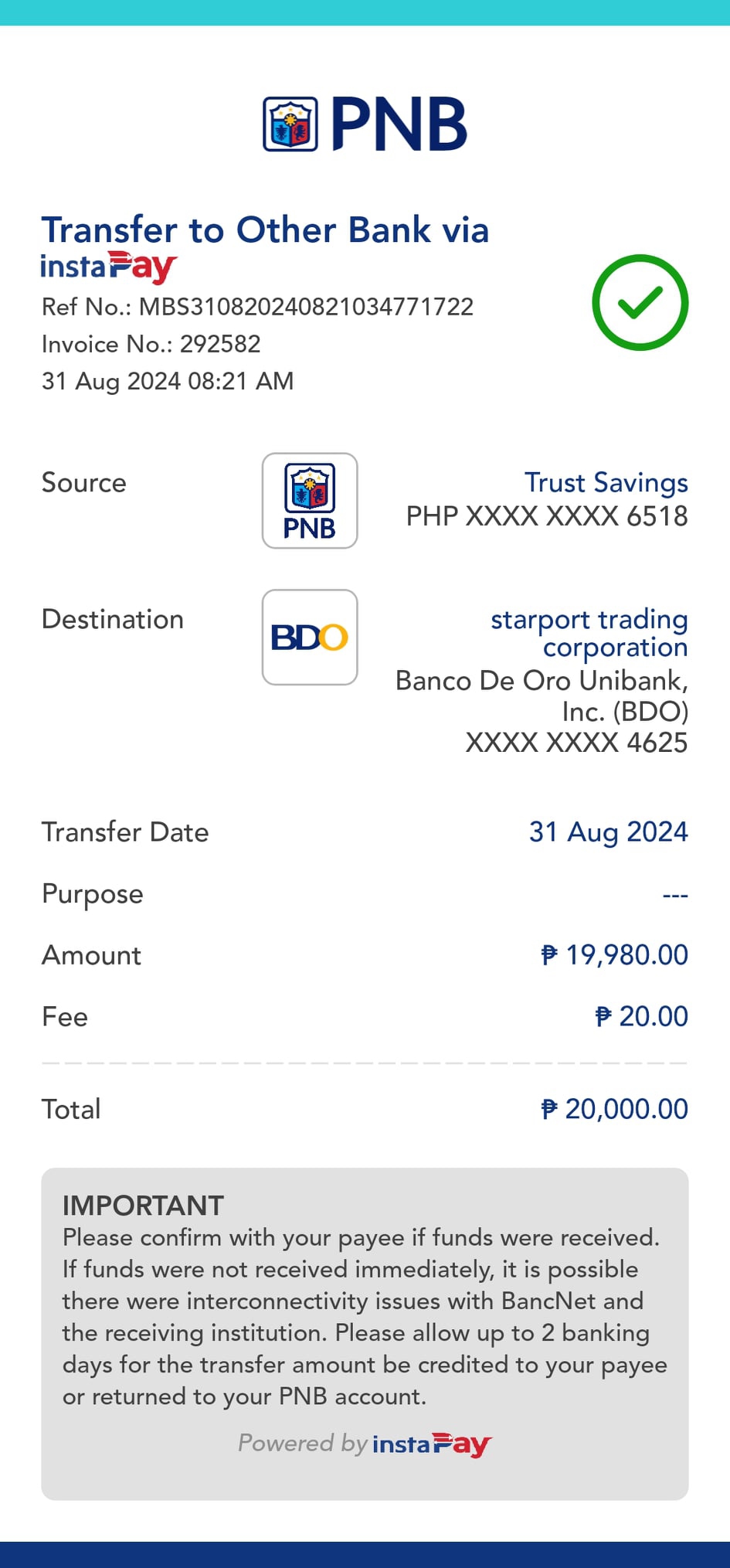This screenshot has height=1568, width=730.
Task: Tap the Transfer Date value 31 Aug 2024
Action: (x=608, y=832)
